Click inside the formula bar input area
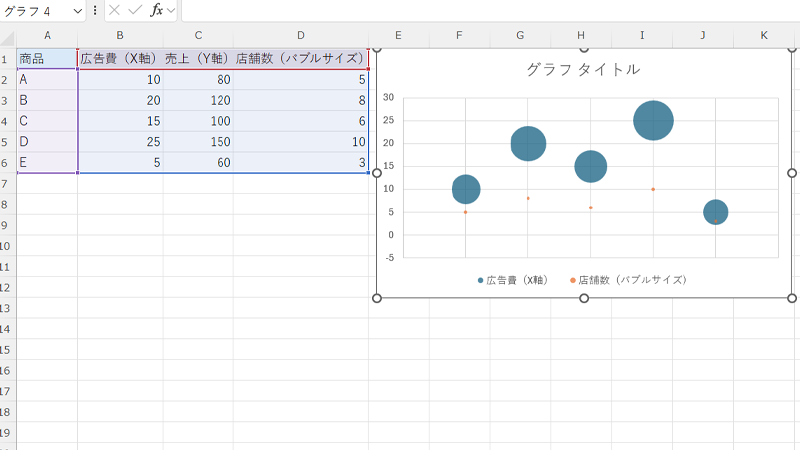800x450 pixels. tap(480, 10)
